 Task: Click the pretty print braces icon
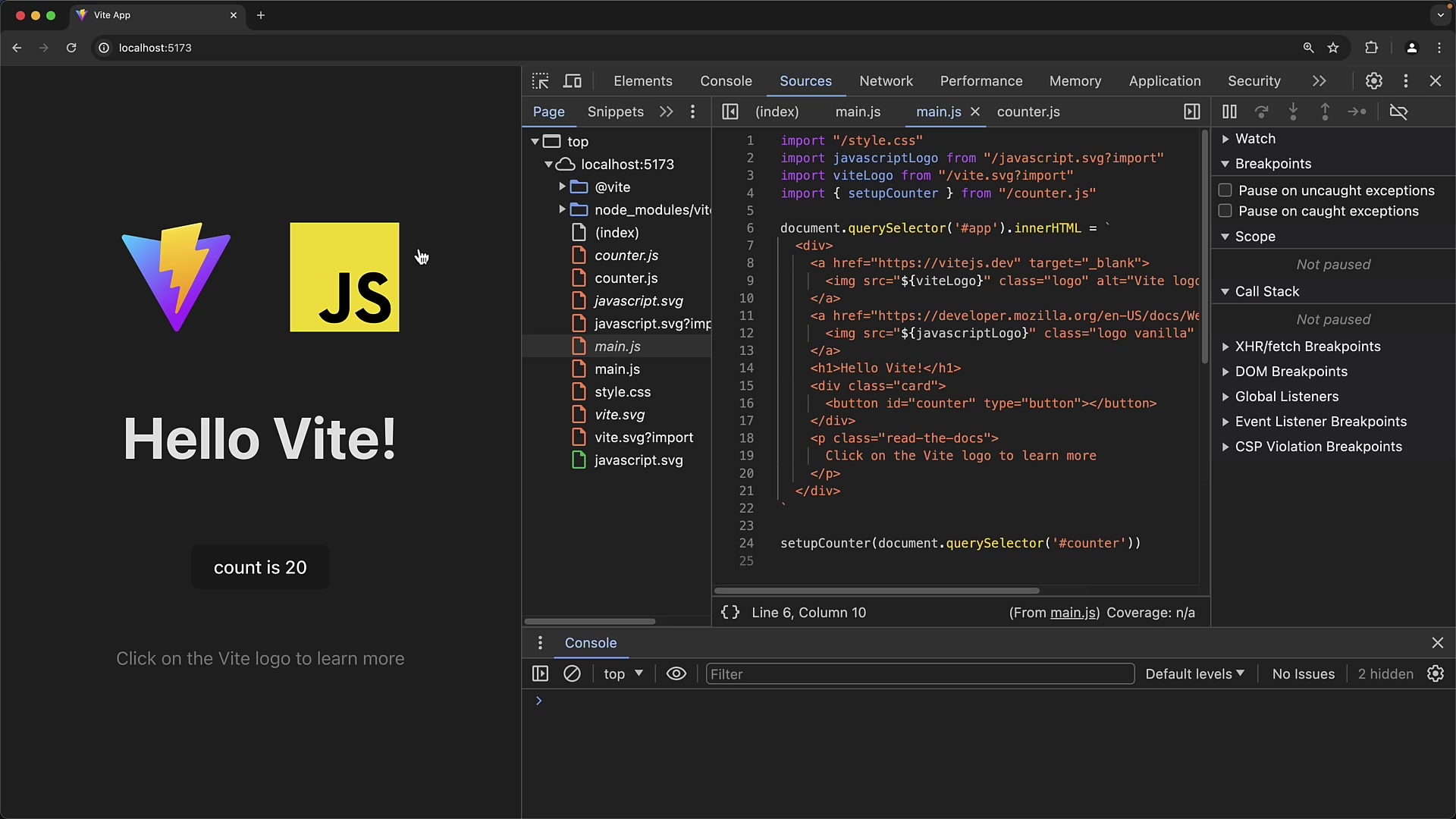click(x=730, y=613)
